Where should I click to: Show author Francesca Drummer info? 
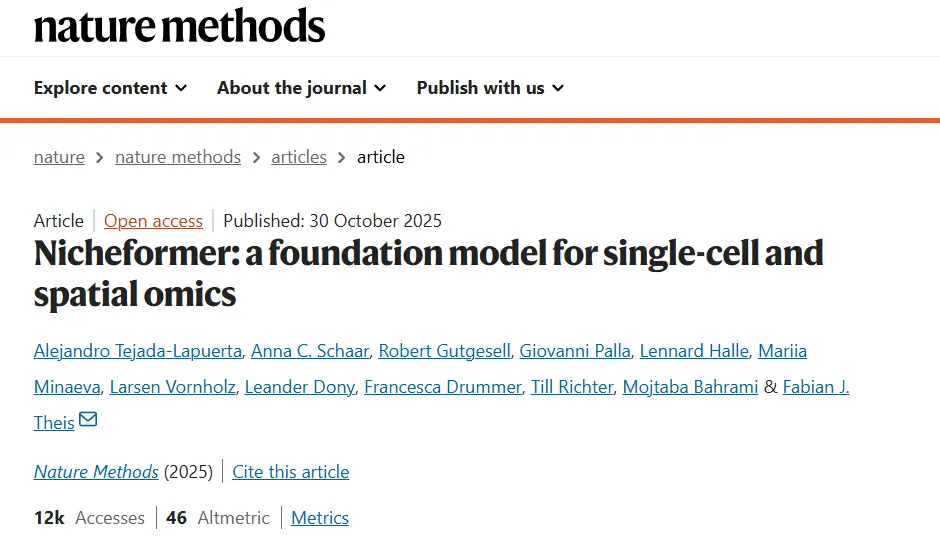443,387
